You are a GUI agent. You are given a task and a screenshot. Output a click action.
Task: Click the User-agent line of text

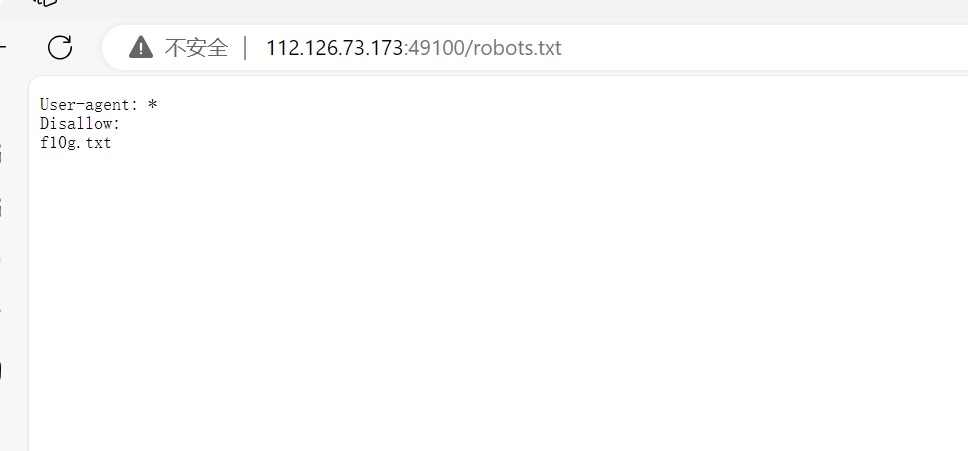pyautogui.click(x=99, y=104)
